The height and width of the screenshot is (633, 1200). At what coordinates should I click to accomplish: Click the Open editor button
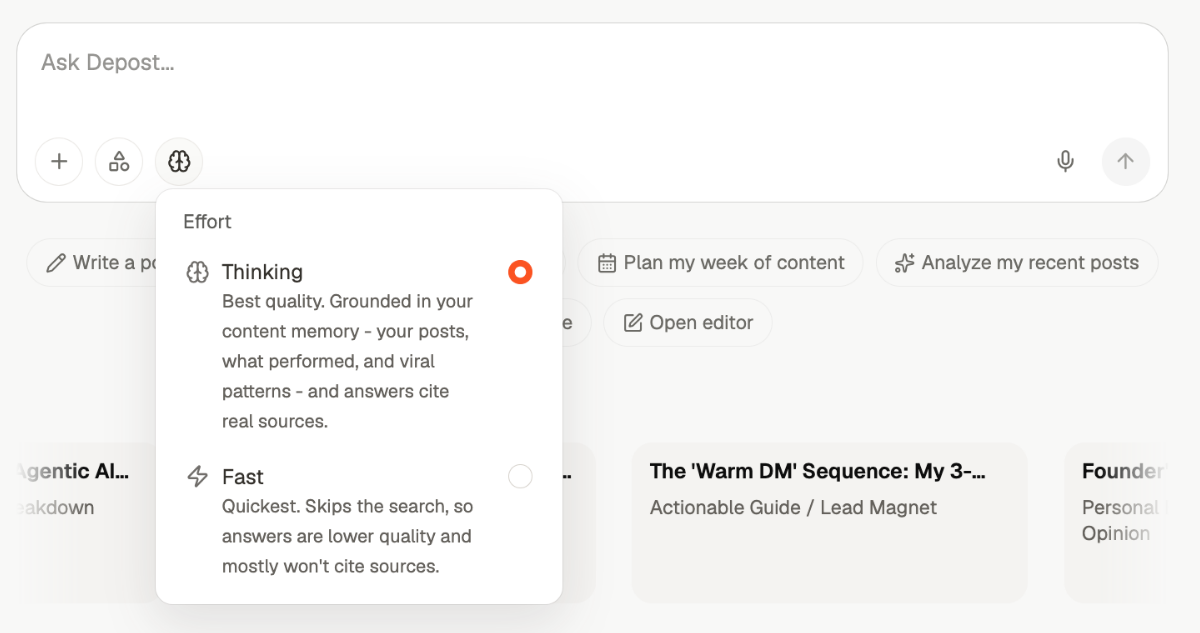pyautogui.click(x=688, y=323)
